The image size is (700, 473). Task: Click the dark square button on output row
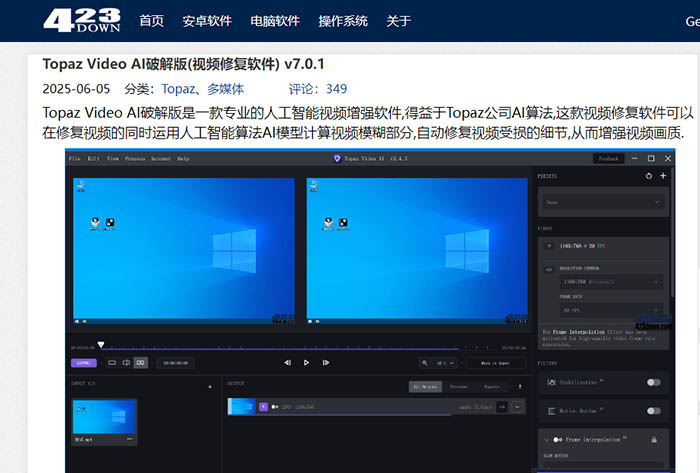click(x=502, y=407)
